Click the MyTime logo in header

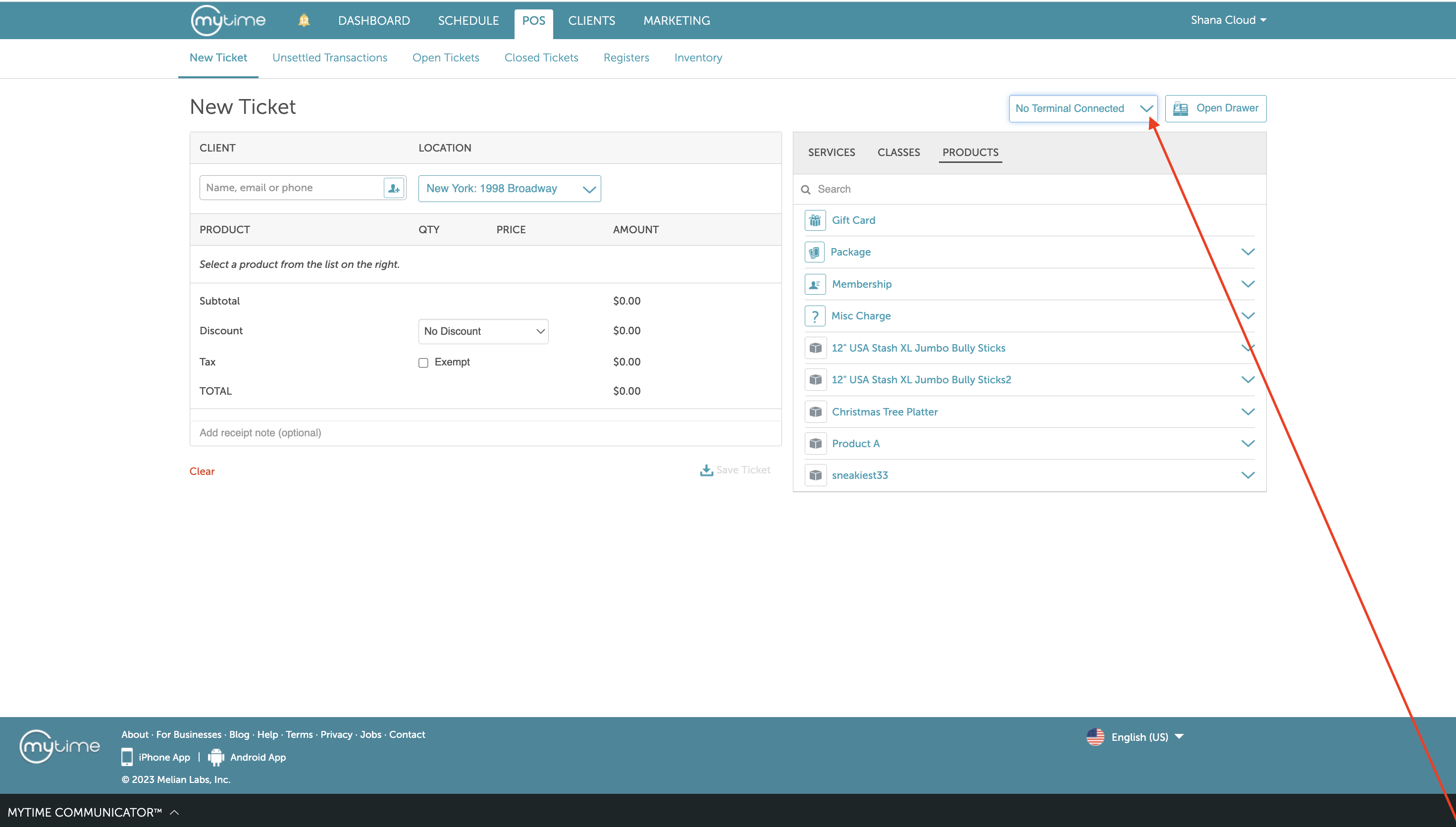(x=228, y=20)
